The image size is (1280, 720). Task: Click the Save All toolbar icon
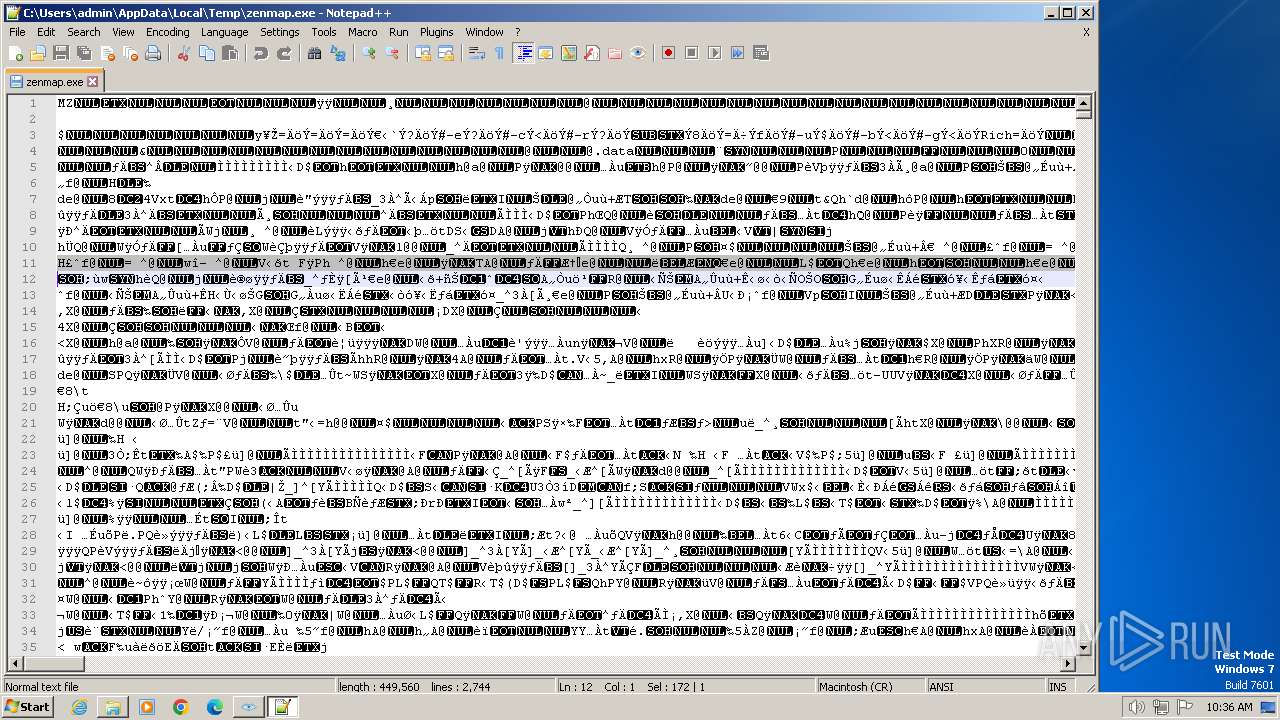(84, 53)
